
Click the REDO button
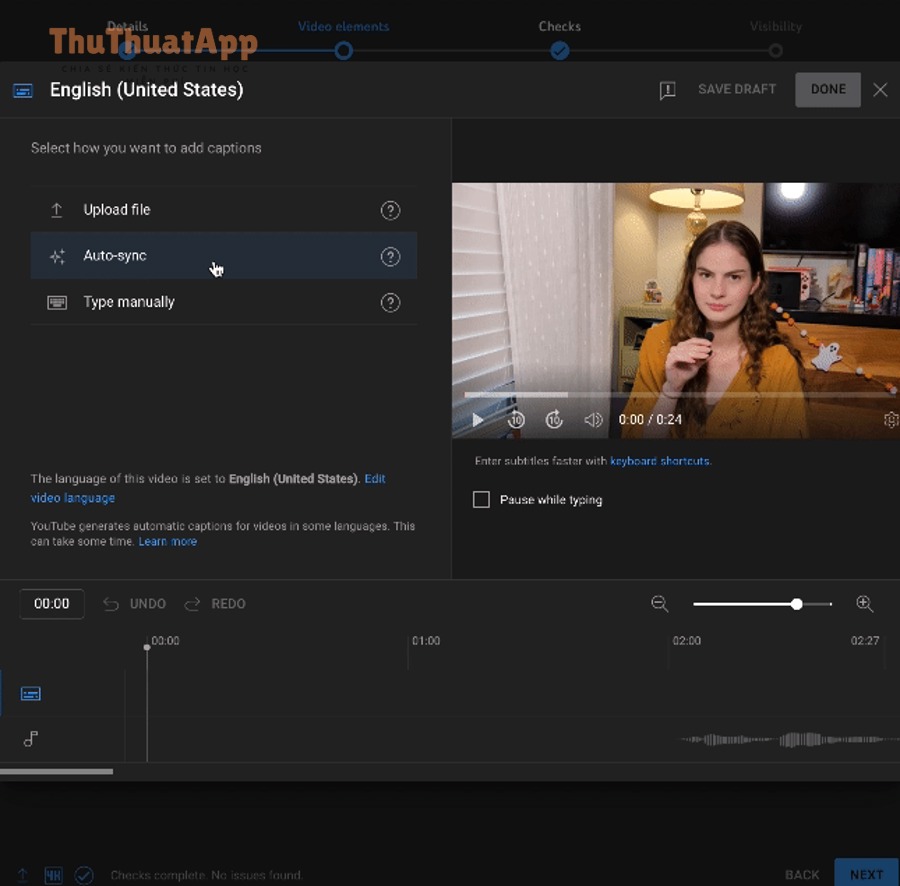point(215,604)
